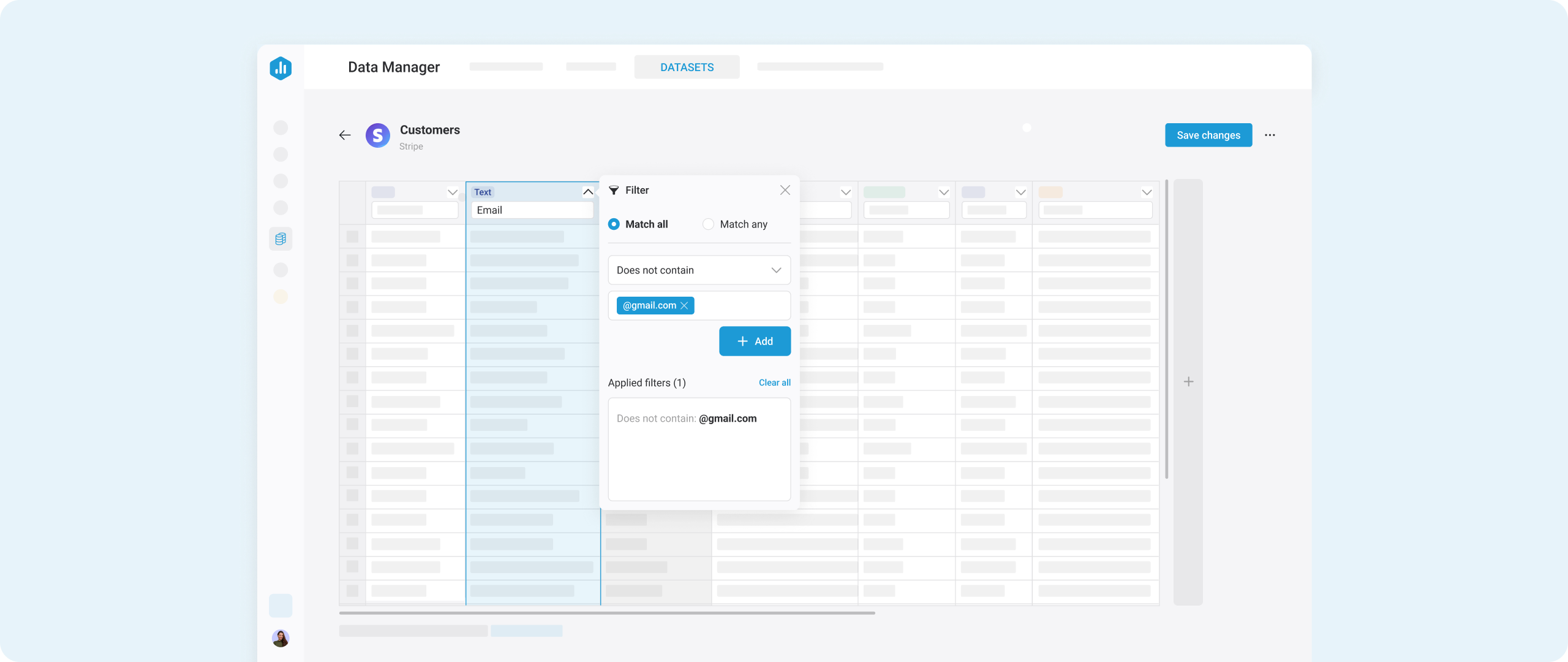Image resolution: width=1568 pixels, height=662 pixels.
Task: Switch to the DATASETS tab
Action: pyautogui.click(x=687, y=67)
